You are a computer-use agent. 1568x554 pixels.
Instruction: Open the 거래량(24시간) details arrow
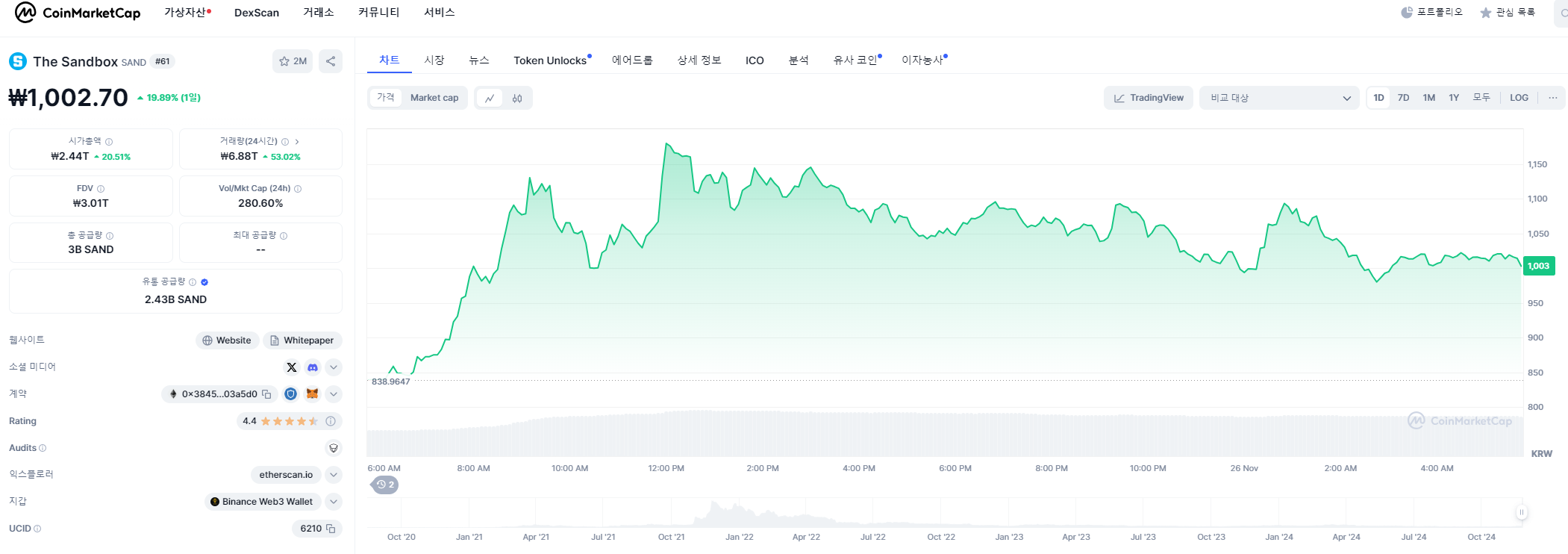click(297, 141)
